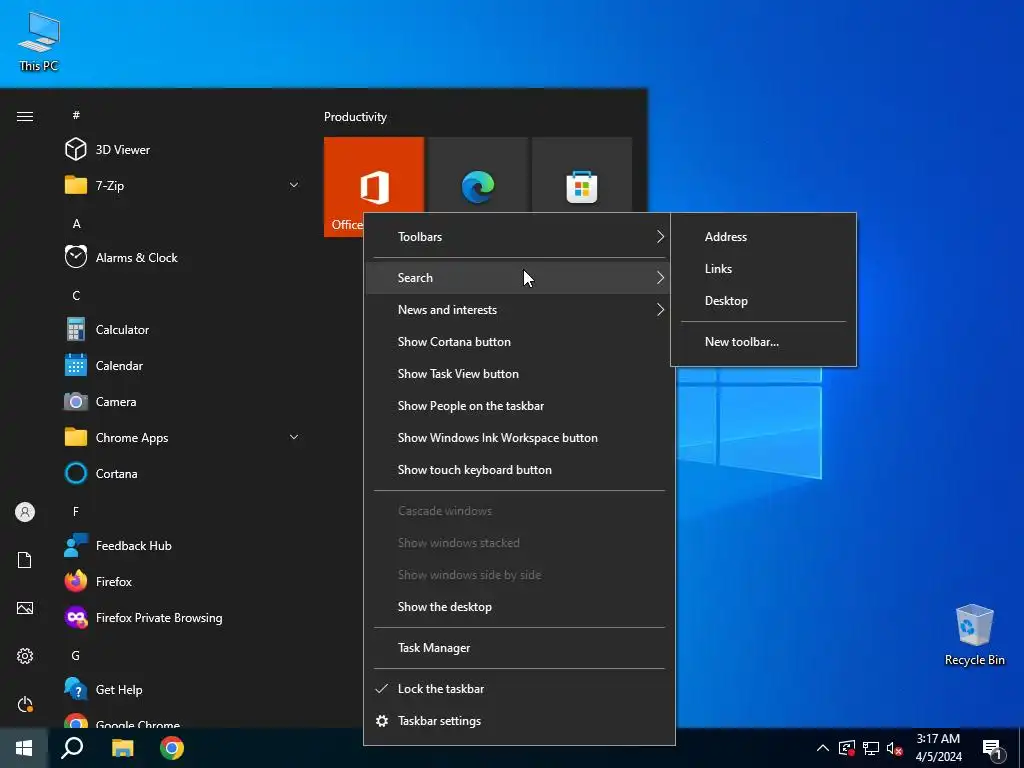The height and width of the screenshot is (768, 1024).
Task: Toggle Show Windows Ink Workspace button
Action: [519, 438]
